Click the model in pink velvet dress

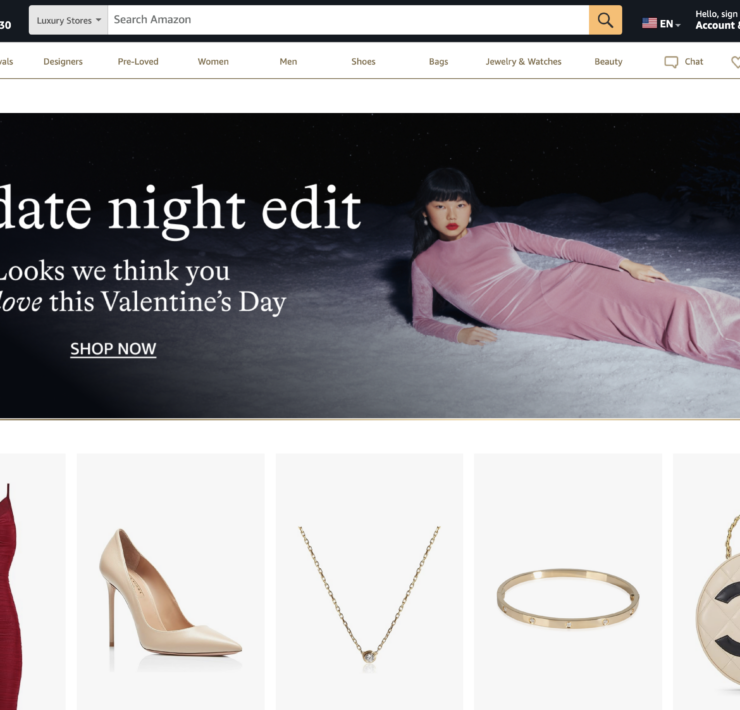pos(576,269)
